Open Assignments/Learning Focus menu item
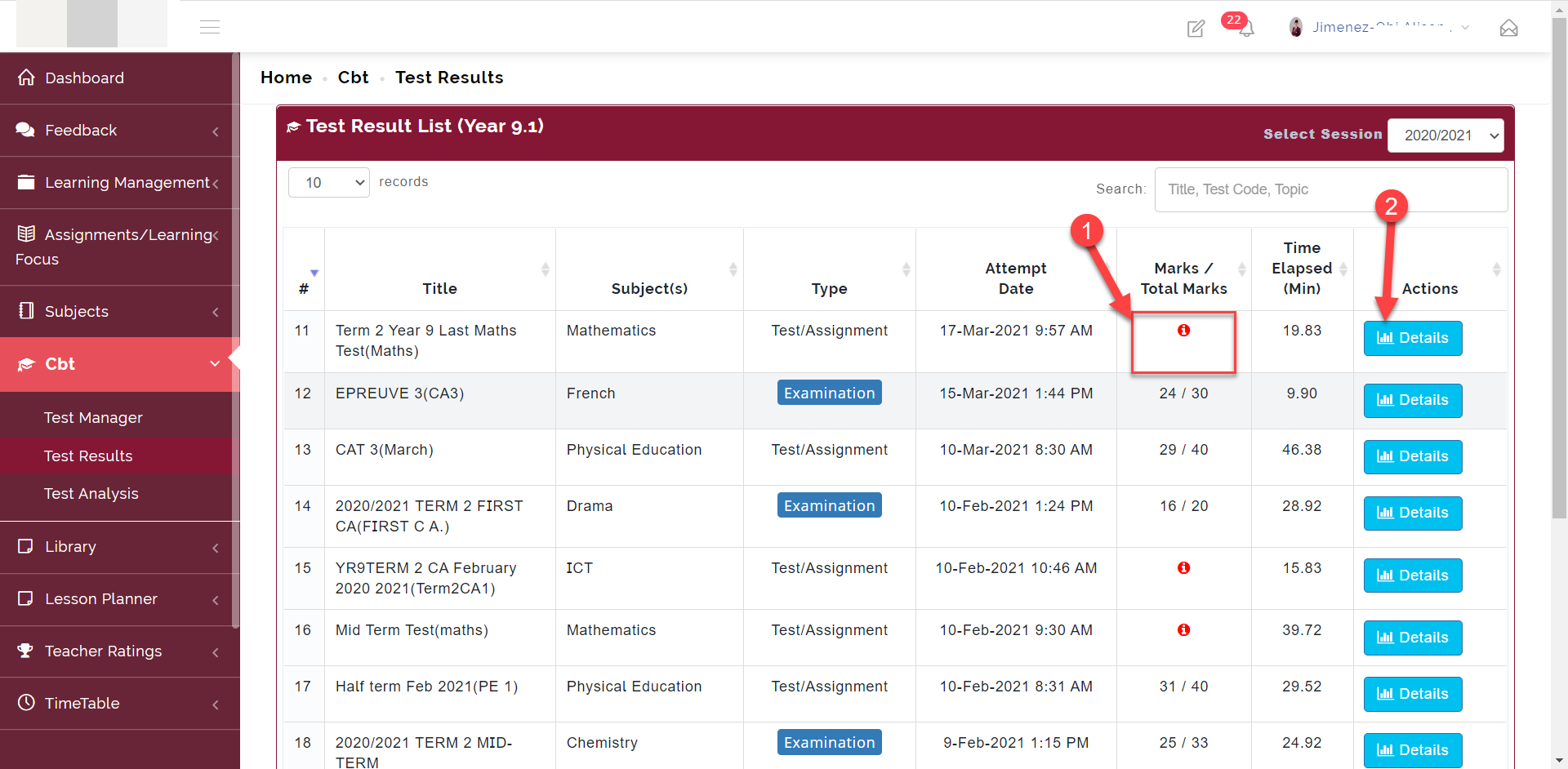The image size is (1568, 769). 120,247
